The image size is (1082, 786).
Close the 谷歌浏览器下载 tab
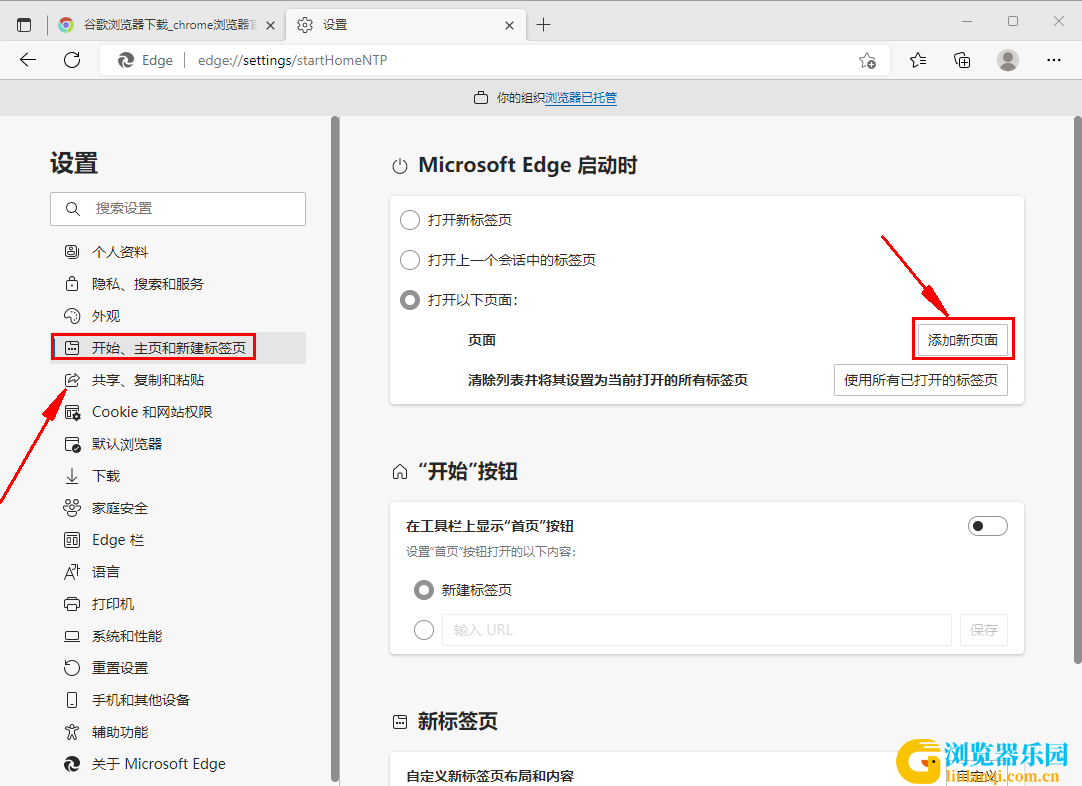270,26
